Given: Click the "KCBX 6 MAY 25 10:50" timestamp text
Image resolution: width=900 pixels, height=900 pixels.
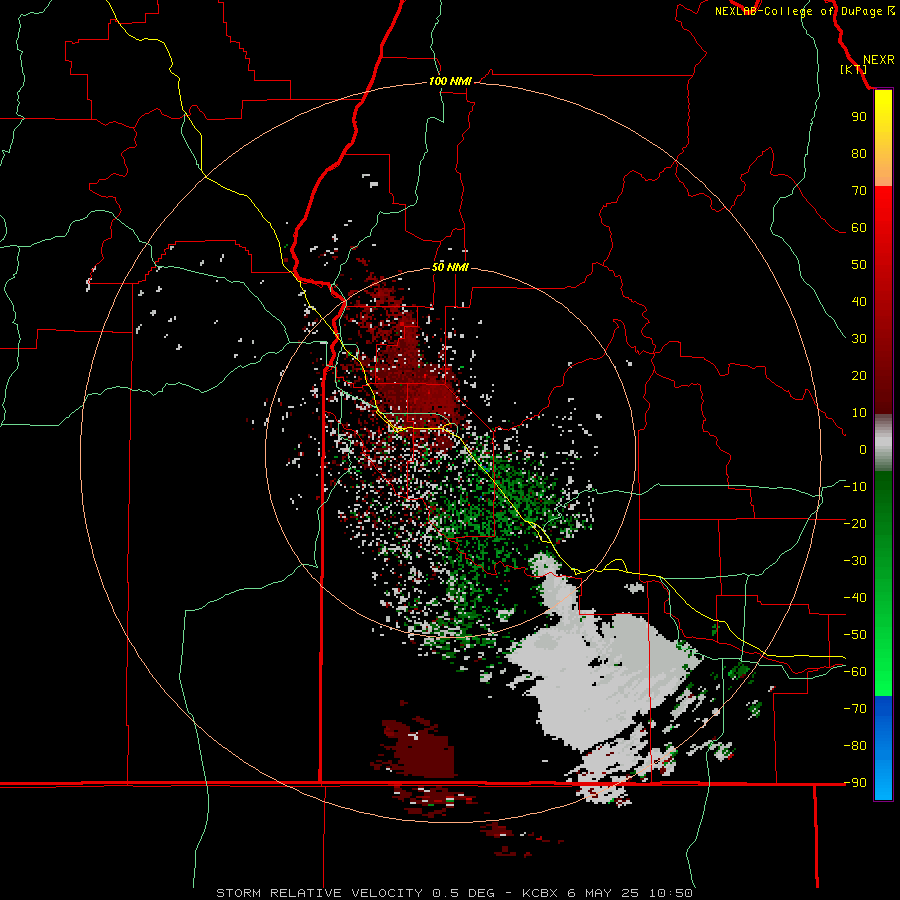Looking at the screenshot, I should (x=607, y=893).
